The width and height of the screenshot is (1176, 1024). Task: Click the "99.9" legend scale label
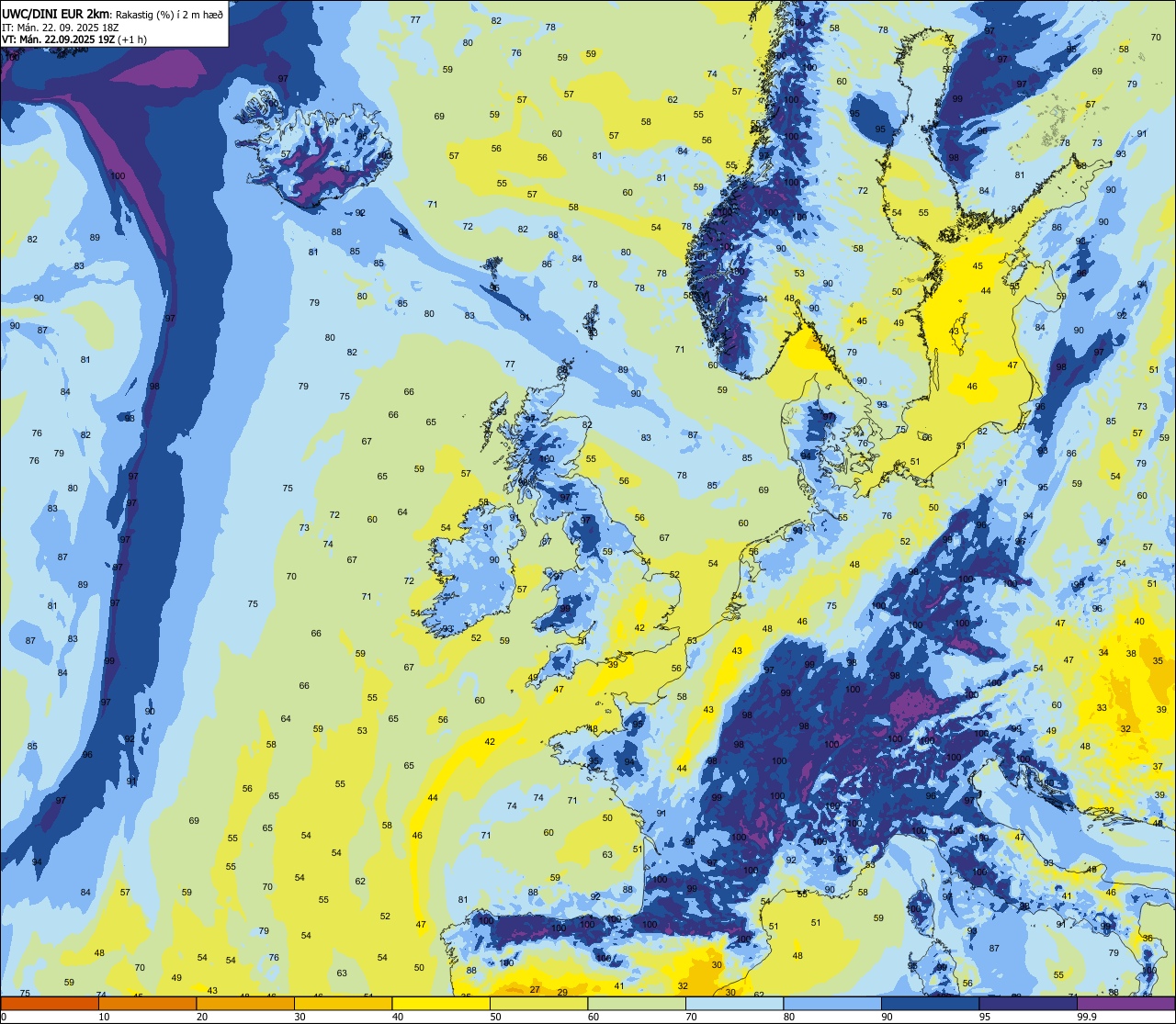(x=1086, y=1017)
